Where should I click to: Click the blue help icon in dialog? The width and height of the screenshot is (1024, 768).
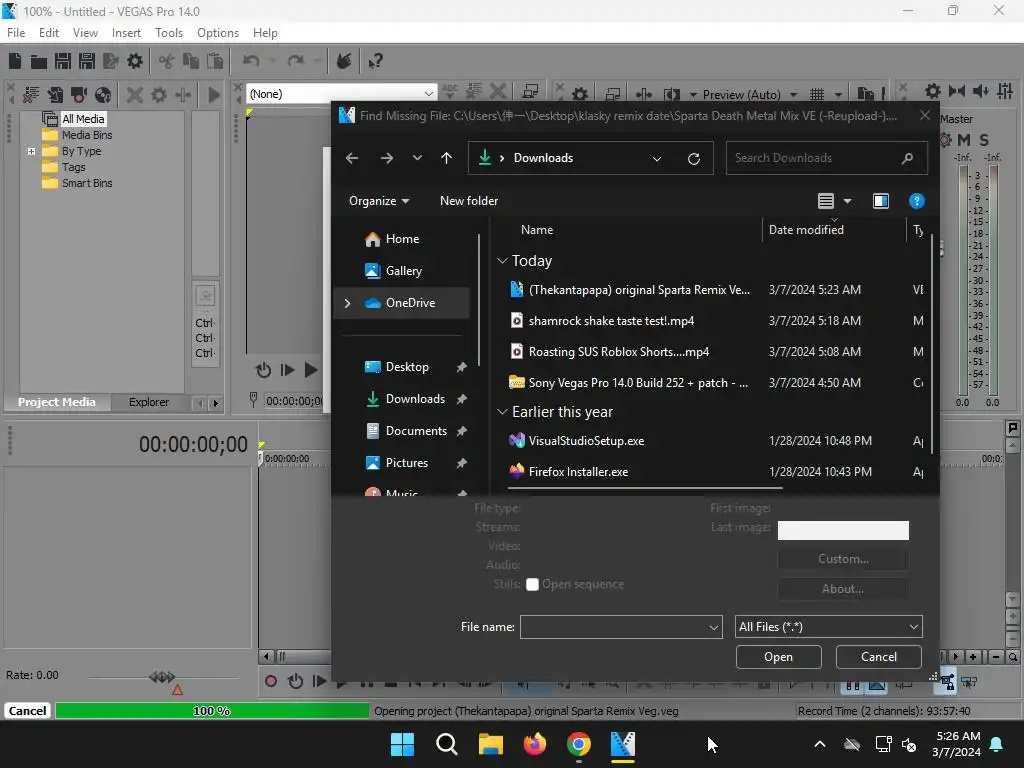[x=916, y=201]
